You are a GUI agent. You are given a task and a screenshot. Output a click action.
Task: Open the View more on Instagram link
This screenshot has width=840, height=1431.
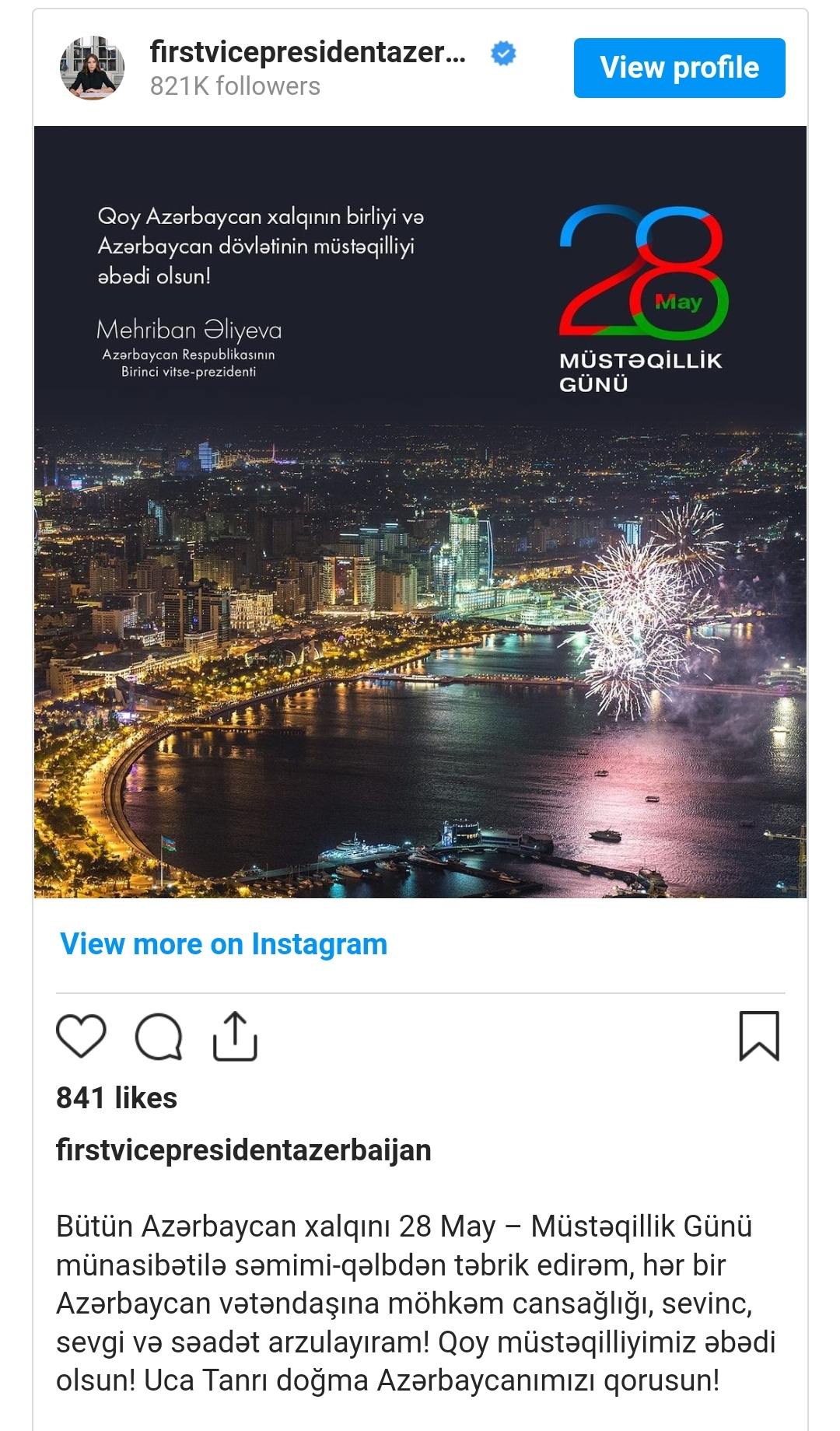tap(224, 944)
